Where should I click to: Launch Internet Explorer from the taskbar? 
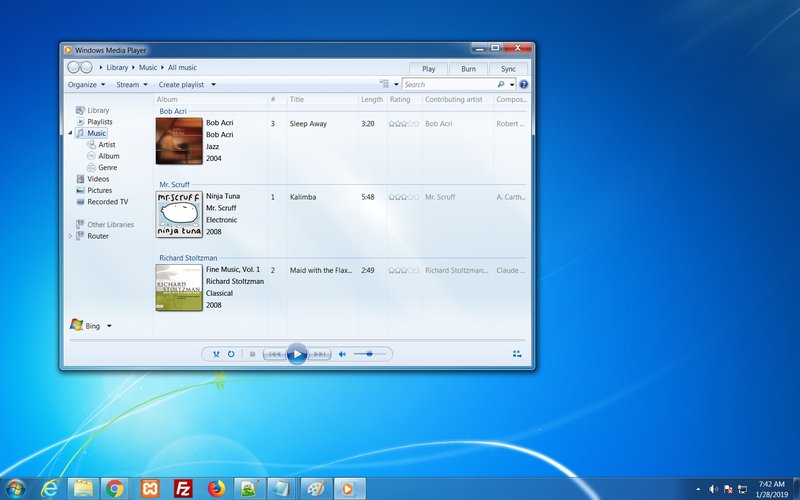[49, 489]
